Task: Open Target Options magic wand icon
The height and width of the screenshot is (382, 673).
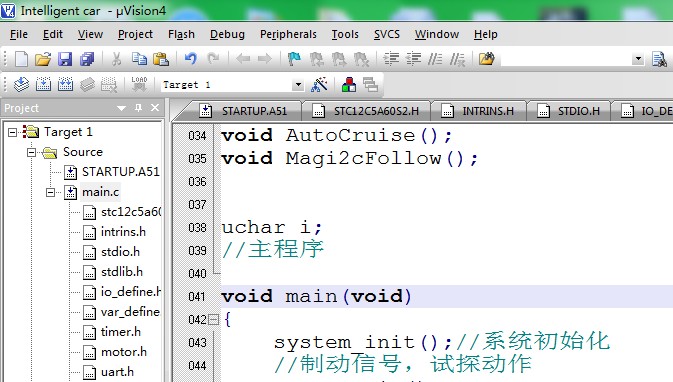Action: coord(319,85)
